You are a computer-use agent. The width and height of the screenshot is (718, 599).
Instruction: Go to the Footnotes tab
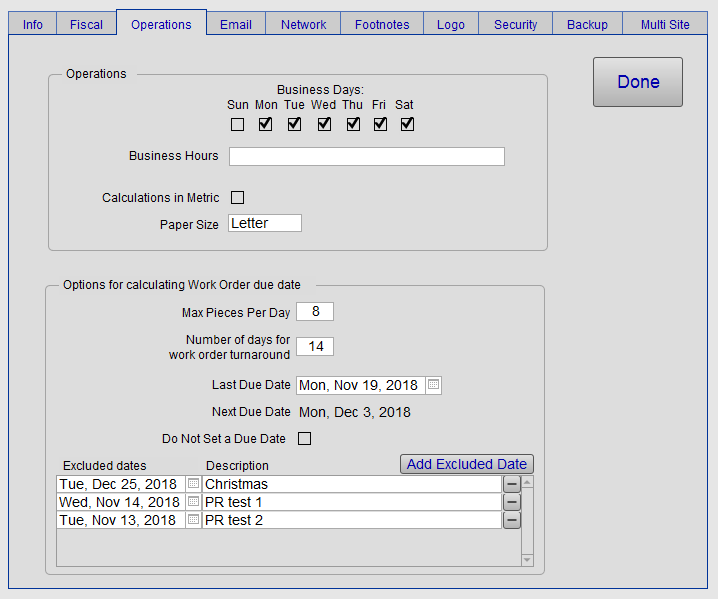pyautogui.click(x=382, y=24)
